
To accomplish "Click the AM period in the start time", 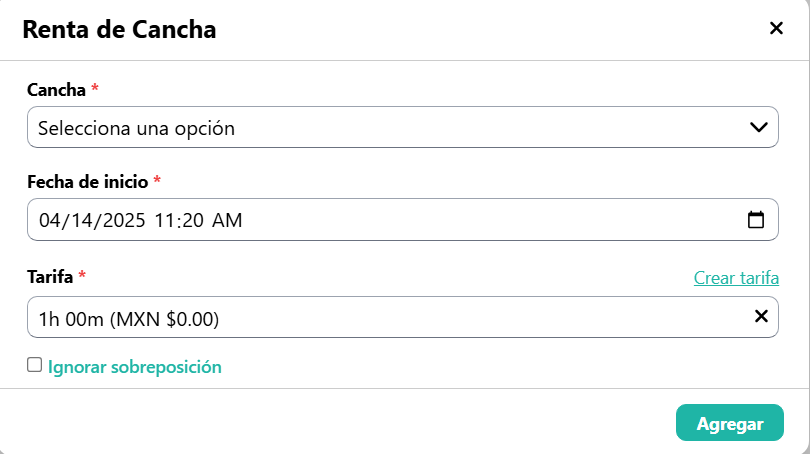I will coord(227,220).
